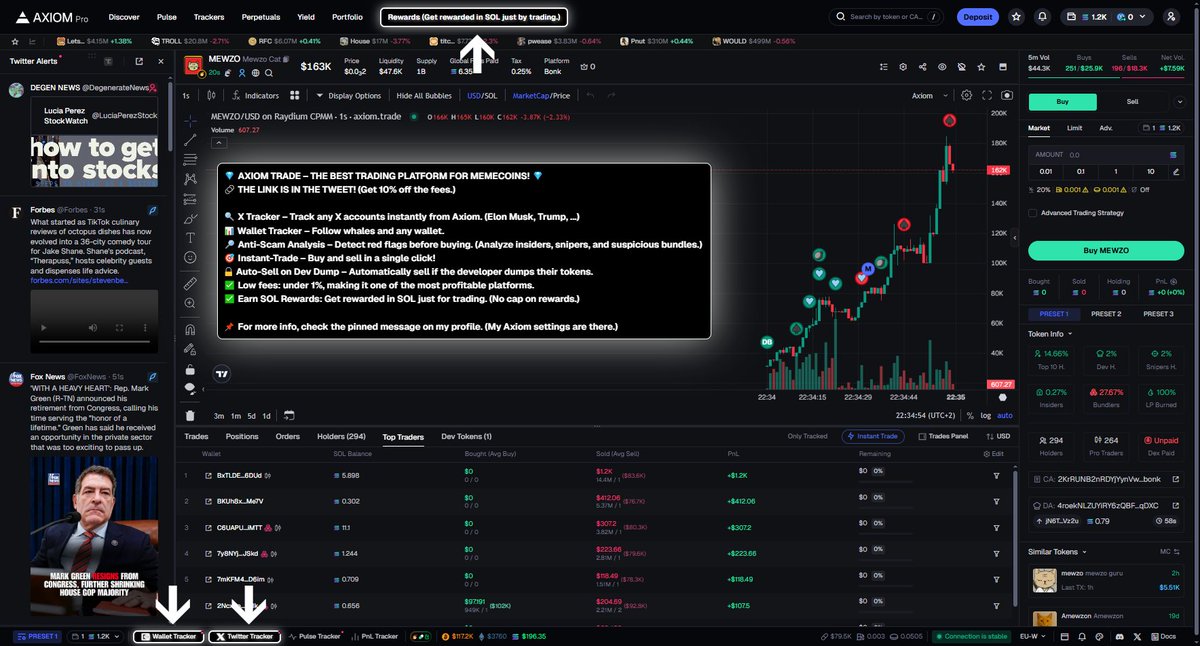The height and width of the screenshot is (646, 1200).
Task: Open the Wallet Tracker in bottom bar
Action: (x=169, y=636)
